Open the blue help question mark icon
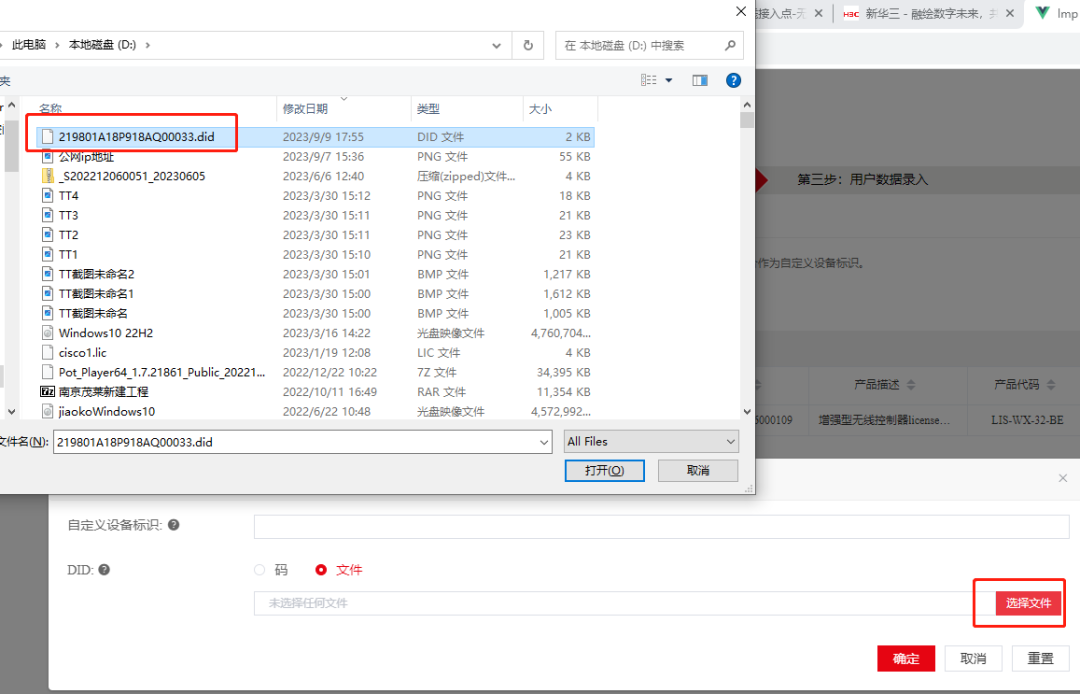The height and width of the screenshot is (694, 1080). [x=734, y=81]
